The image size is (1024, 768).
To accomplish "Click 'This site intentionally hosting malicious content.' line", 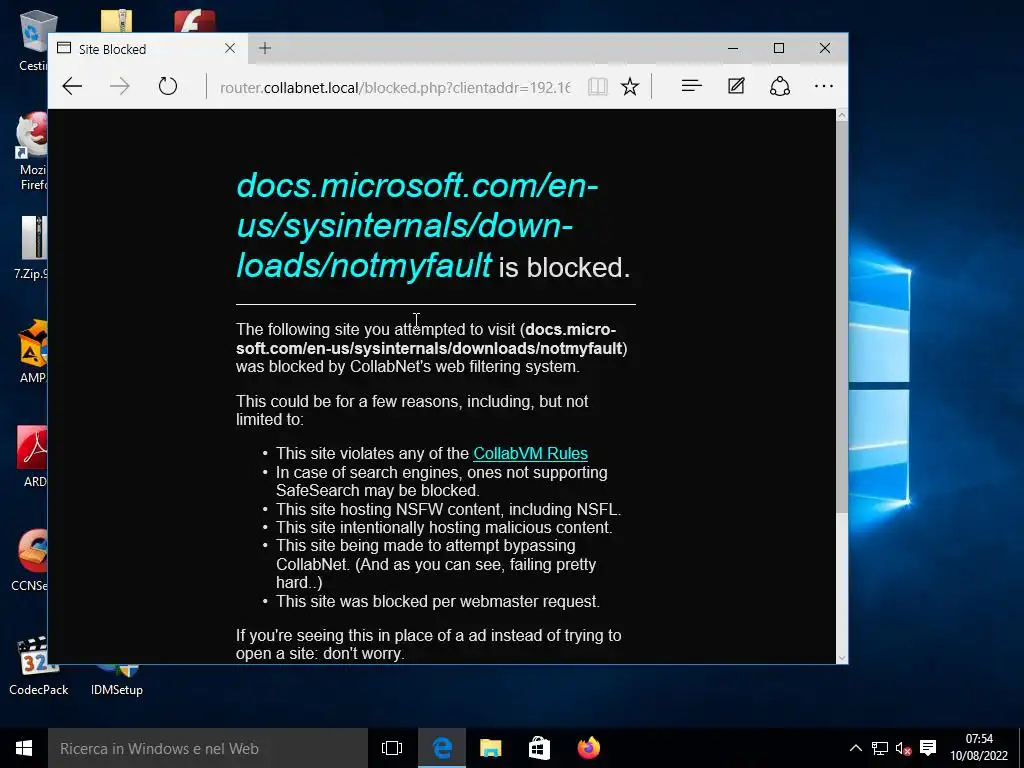I will (x=444, y=527).
